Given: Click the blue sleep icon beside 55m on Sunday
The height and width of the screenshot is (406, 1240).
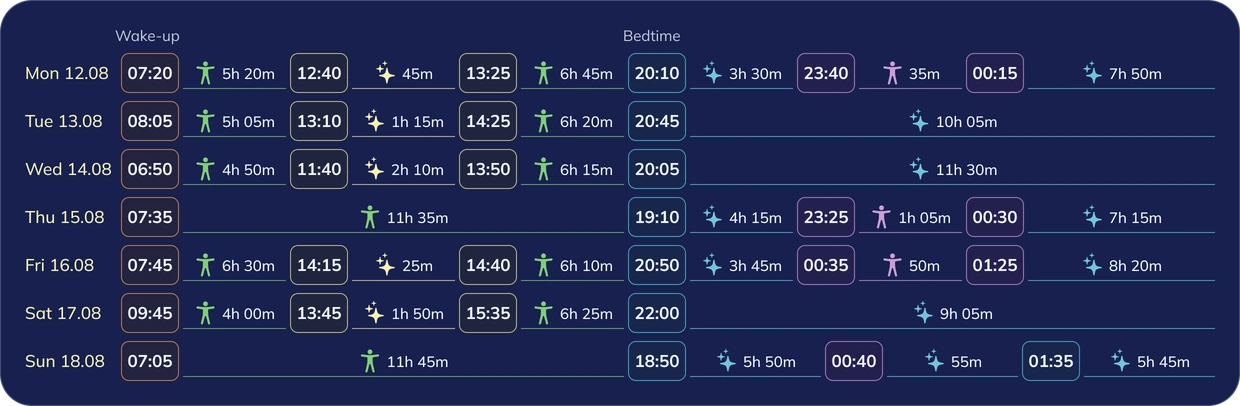Looking at the screenshot, I should [934, 361].
